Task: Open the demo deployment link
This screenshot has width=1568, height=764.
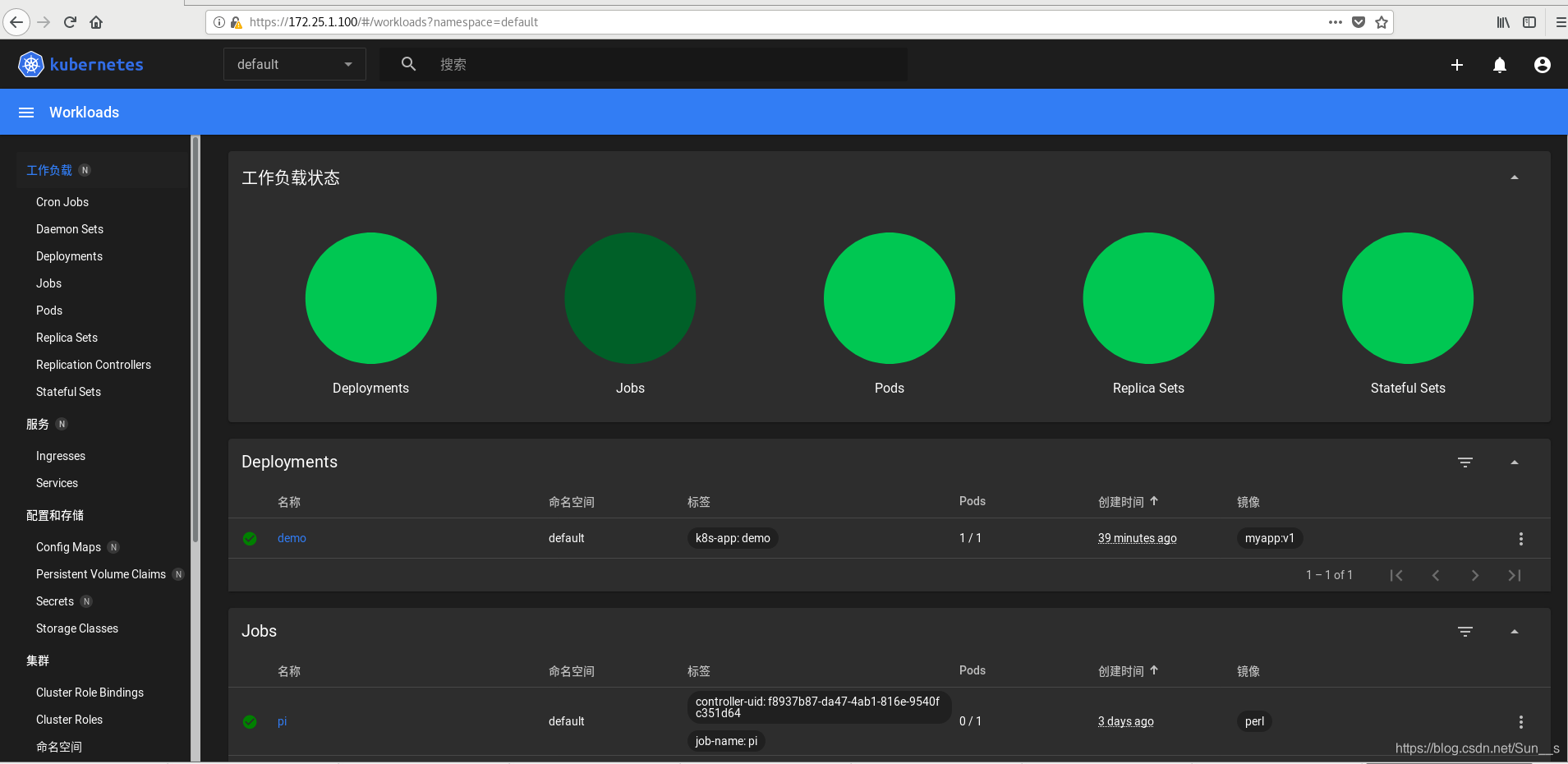Action: 292,538
